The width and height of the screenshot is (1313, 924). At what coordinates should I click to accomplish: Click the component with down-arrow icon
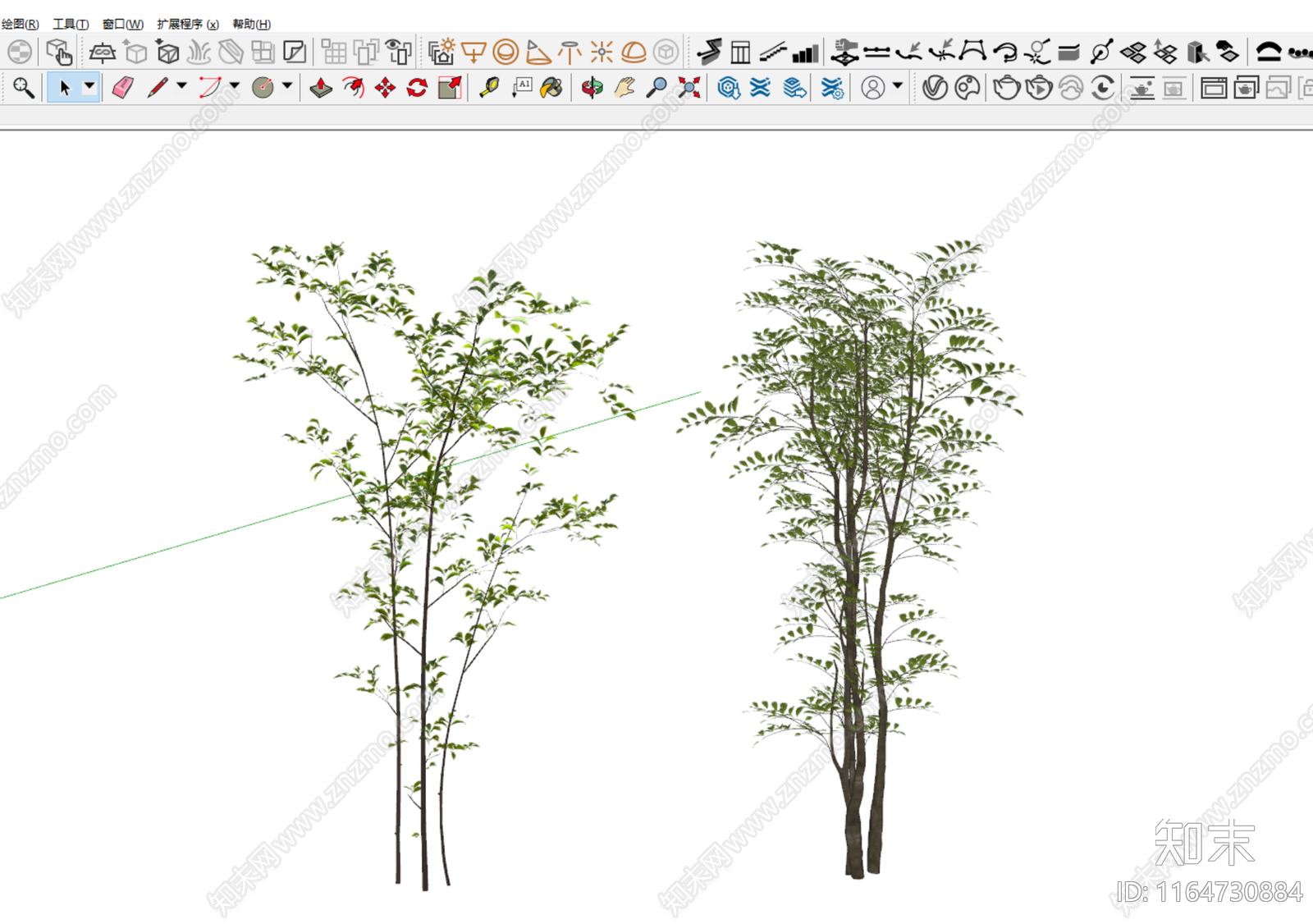168,53
